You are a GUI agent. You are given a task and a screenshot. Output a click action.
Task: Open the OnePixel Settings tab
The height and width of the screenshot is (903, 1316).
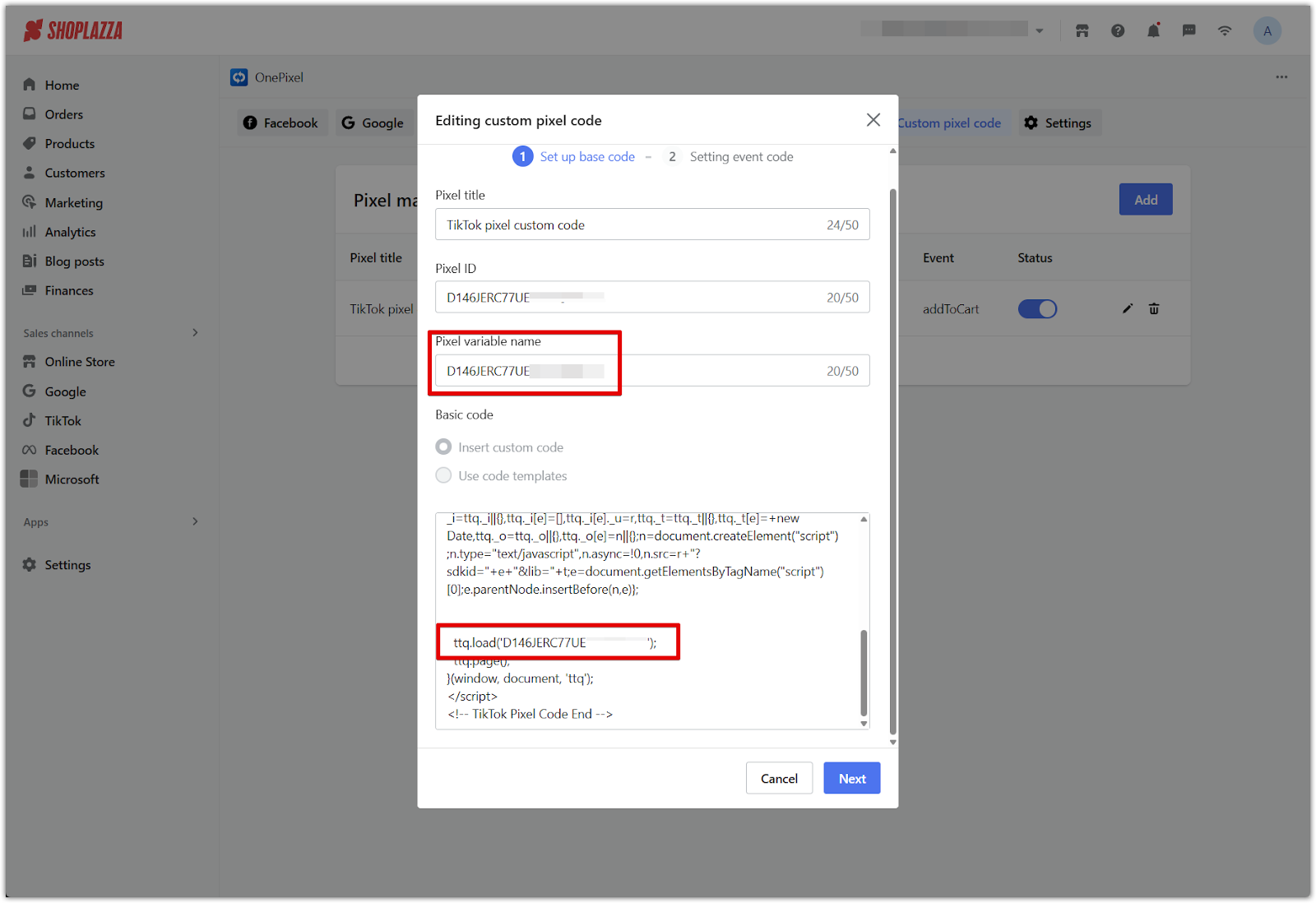pos(1059,123)
